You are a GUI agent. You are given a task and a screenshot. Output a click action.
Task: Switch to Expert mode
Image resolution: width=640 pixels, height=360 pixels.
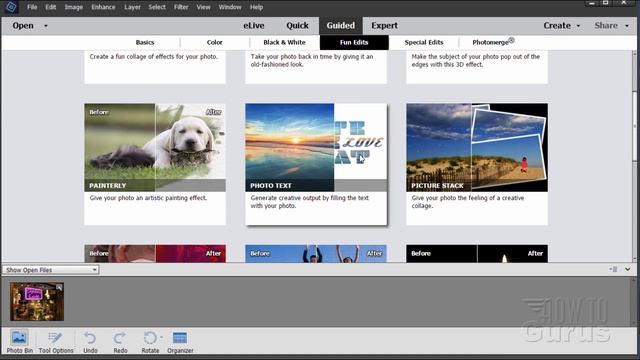[384, 25]
